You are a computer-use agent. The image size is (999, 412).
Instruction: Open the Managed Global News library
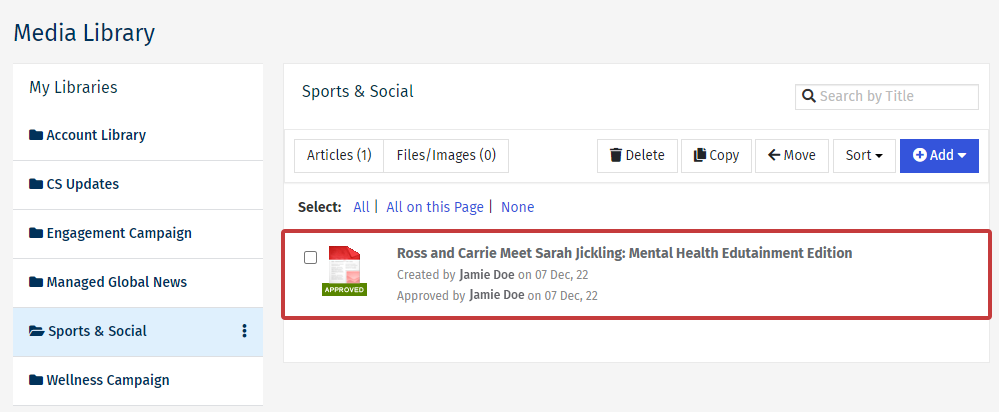pos(116,282)
